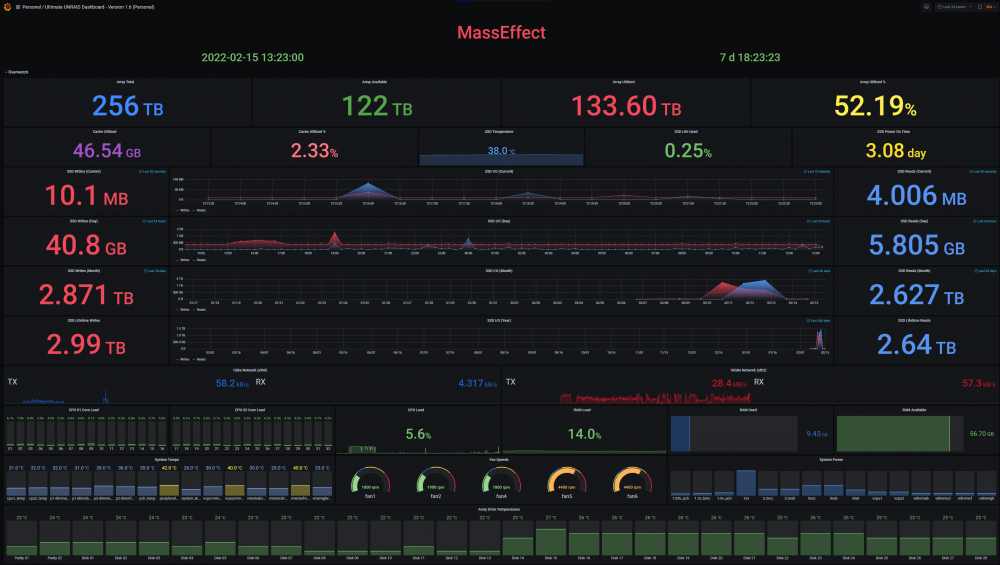Click the red spike in SSD I/O (Day) graph
Image resolution: width=1000 pixels, height=565 pixels.
[335, 238]
